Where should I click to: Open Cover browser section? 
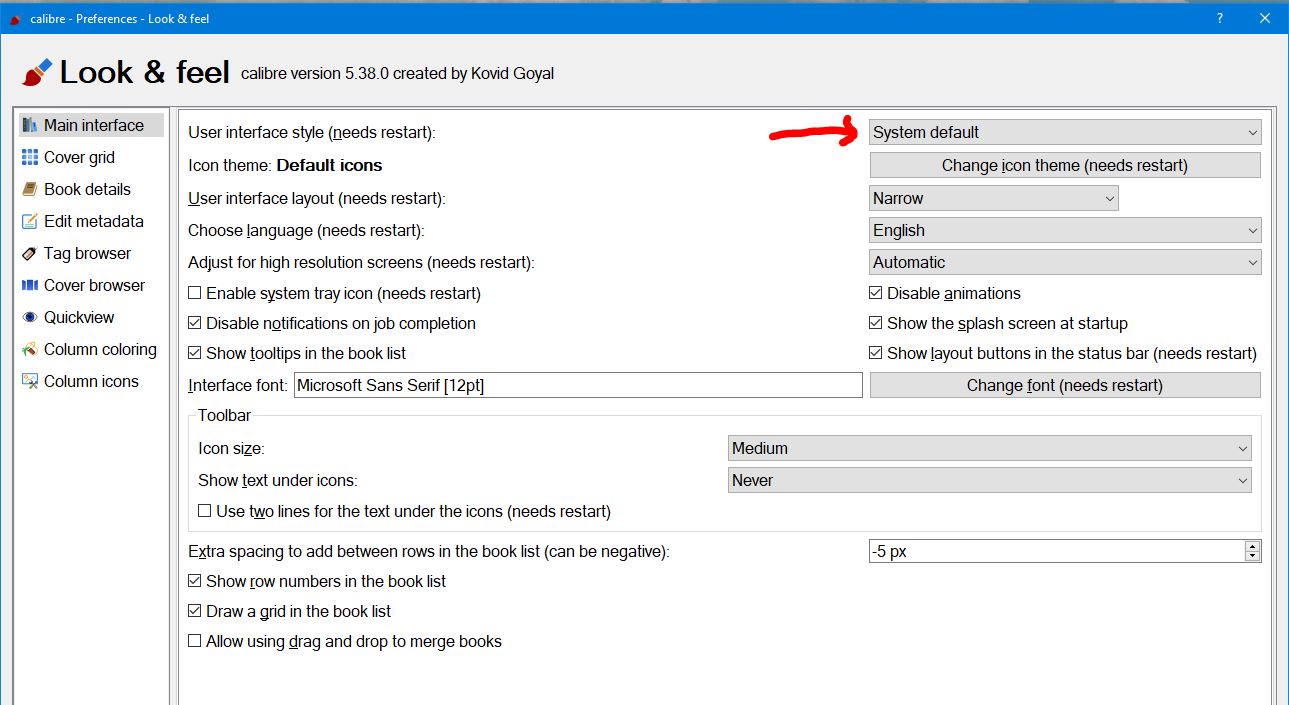point(91,285)
